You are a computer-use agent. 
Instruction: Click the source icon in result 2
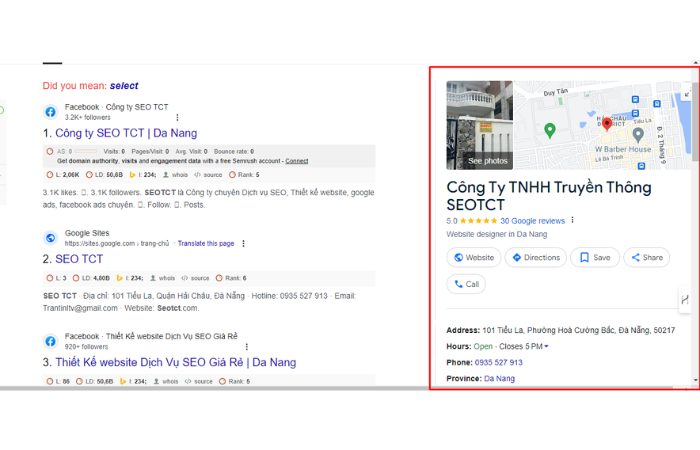tap(184, 278)
